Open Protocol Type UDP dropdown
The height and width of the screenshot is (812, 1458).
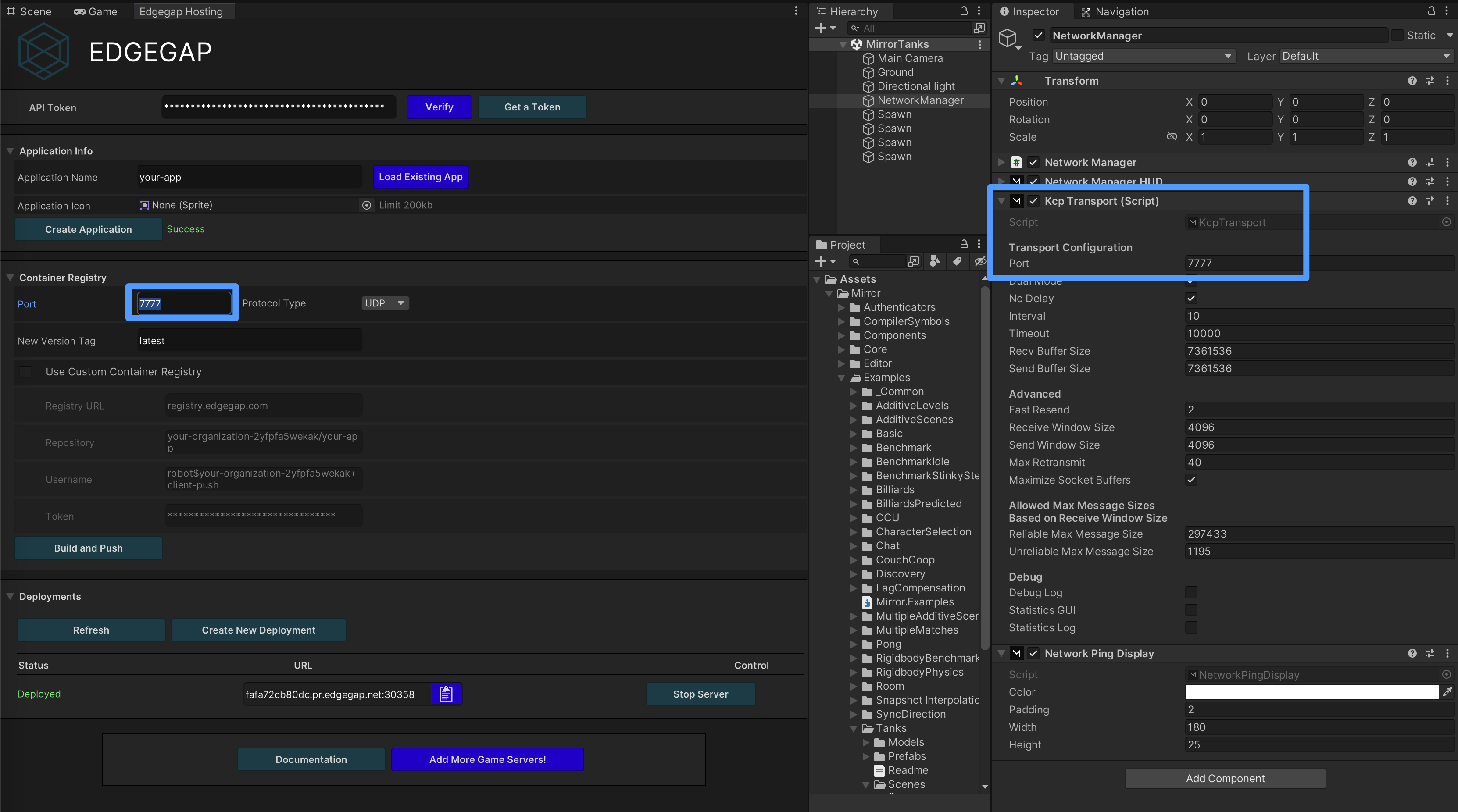click(x=385, y=303)
